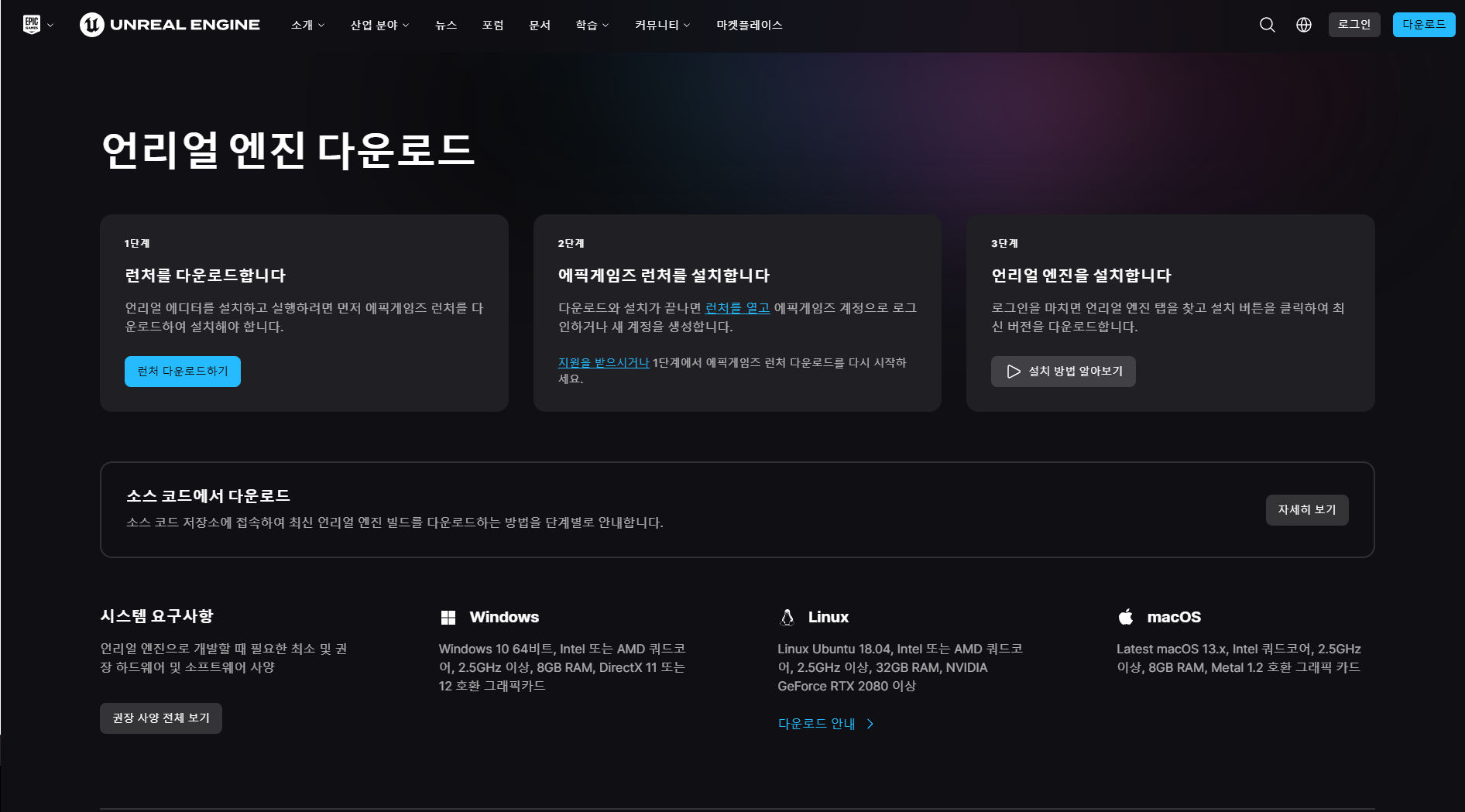Click the 소스 코드에서 다운로드 heading
The height and width of the screenshot is (812, 1465).
(x=208, y=496)
